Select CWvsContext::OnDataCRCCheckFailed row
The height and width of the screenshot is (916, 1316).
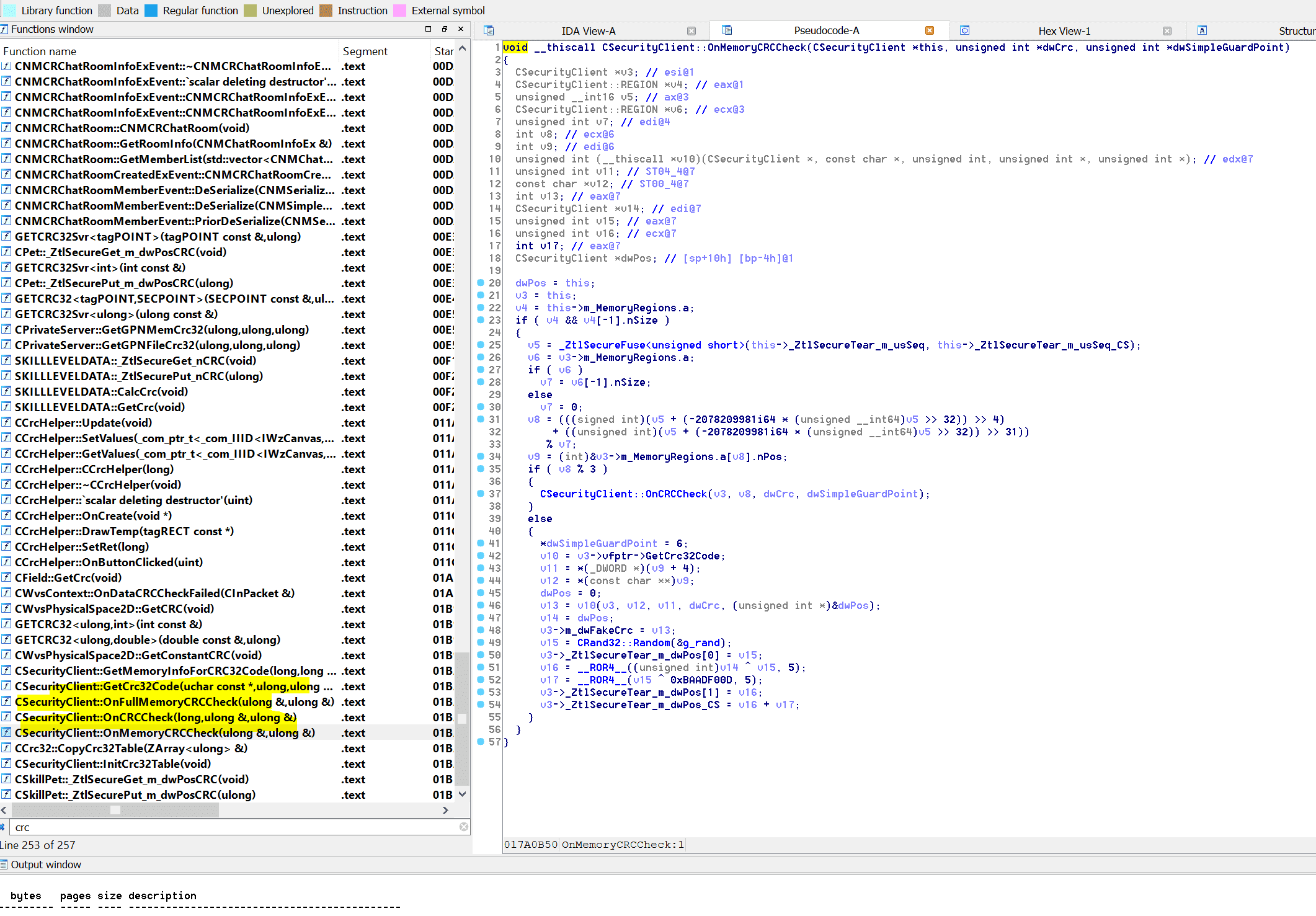click(227, 593)
